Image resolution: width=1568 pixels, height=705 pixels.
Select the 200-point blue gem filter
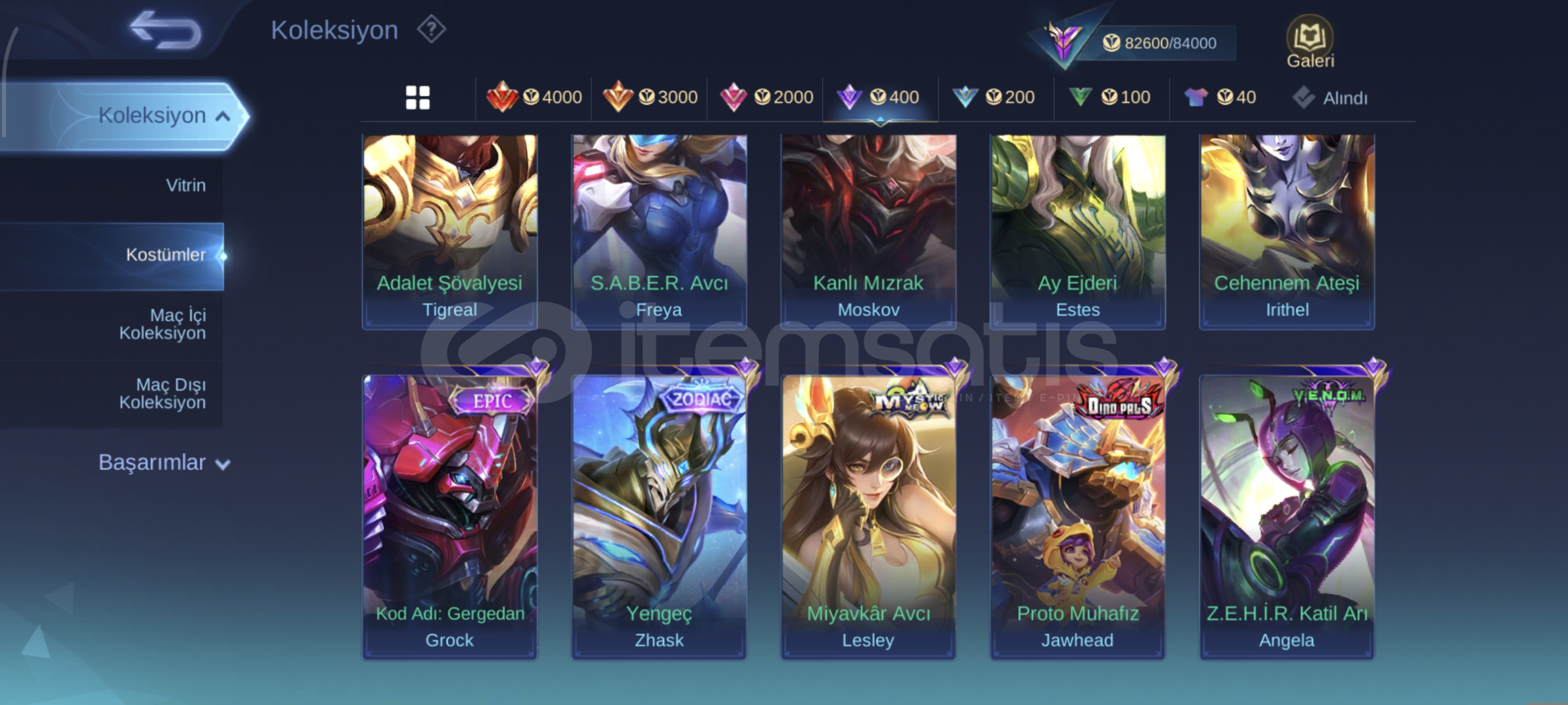pos(993,97)
